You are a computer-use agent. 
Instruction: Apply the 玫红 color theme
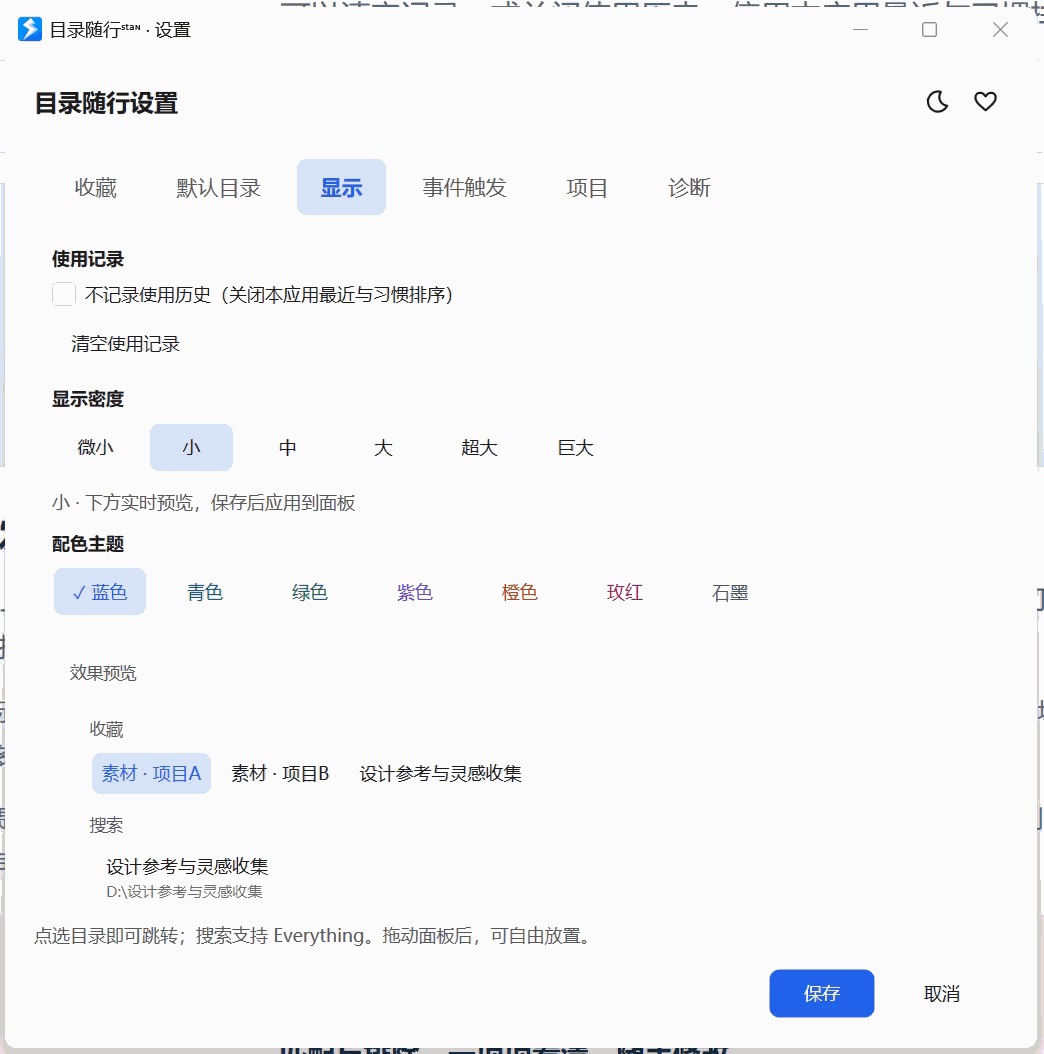(625, 592)
